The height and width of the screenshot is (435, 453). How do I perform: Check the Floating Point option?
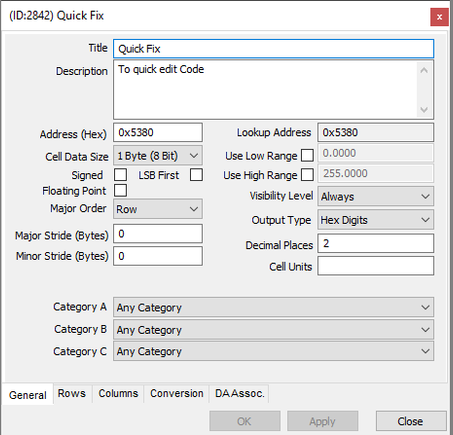pyautogui.click(x=120, y=190)
